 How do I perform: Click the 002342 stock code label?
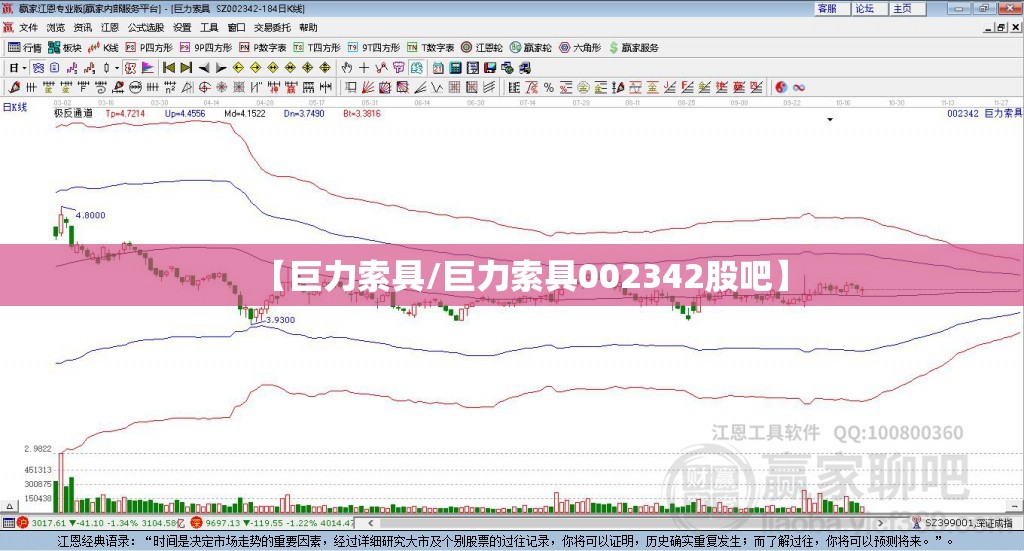point(963,113)
